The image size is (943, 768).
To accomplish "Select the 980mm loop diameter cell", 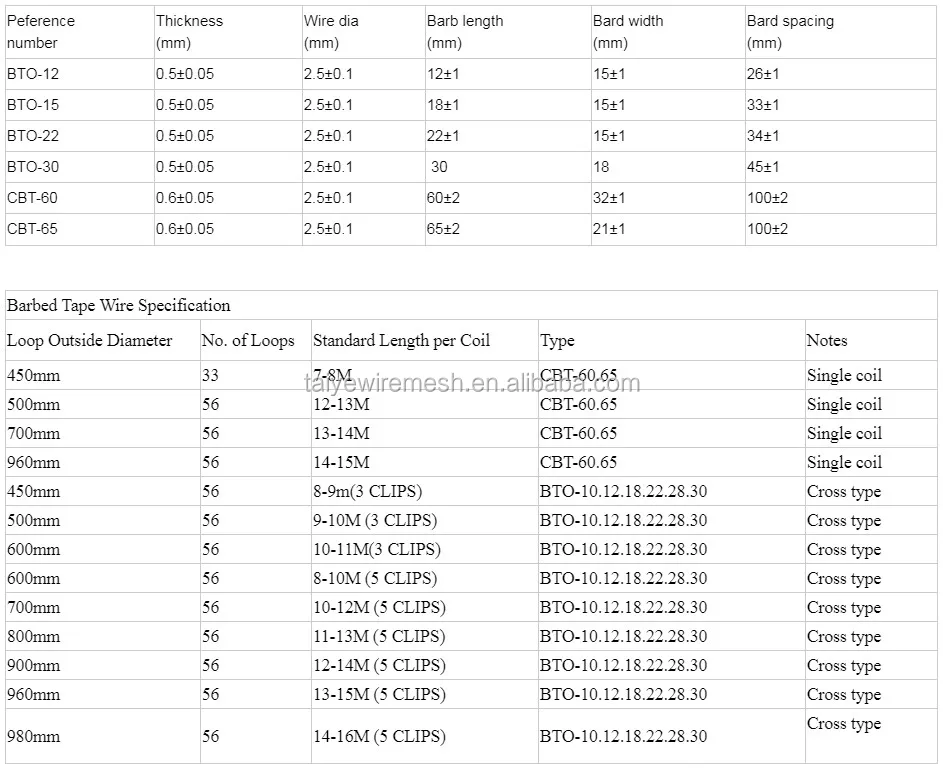I will click(x=33, y=736).
